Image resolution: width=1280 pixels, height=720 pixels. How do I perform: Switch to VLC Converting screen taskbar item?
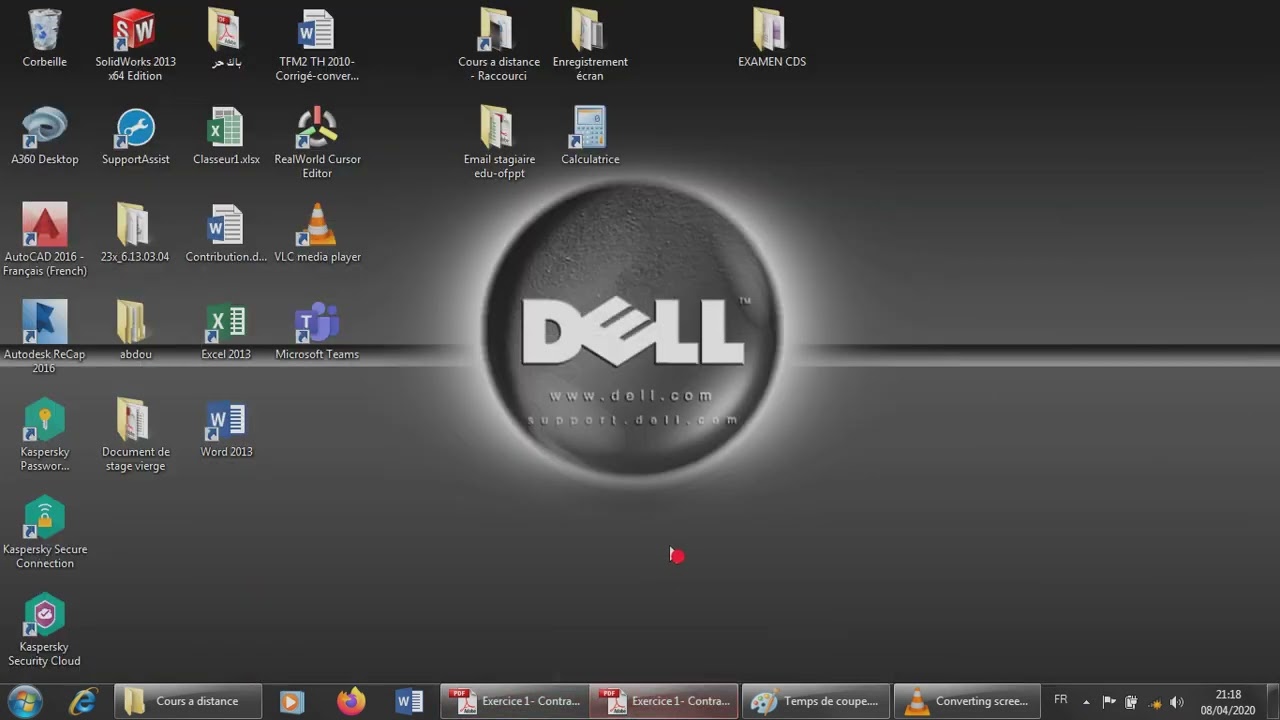point(966,701)
